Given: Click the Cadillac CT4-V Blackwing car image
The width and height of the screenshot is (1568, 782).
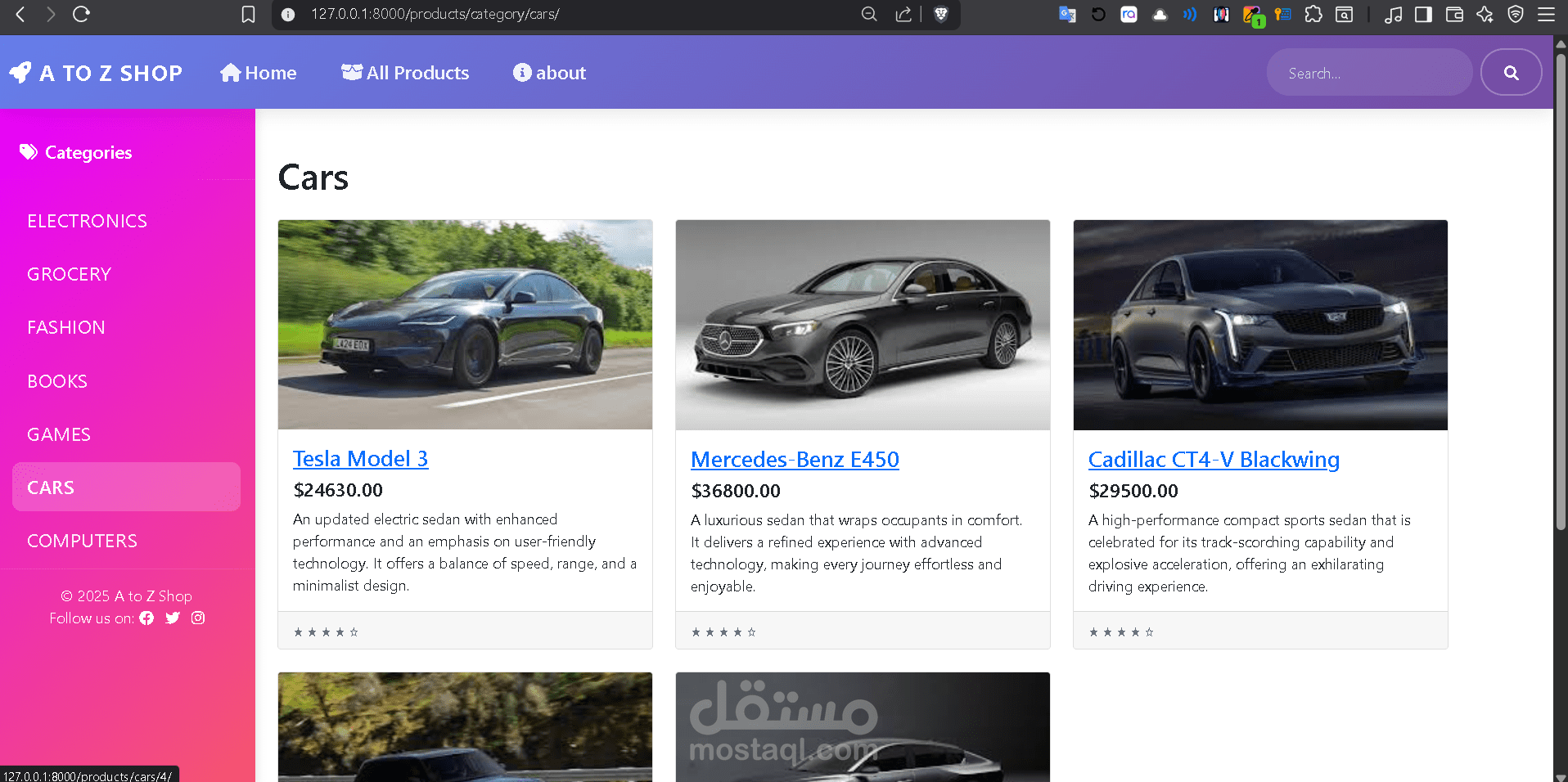Looking at the screenshot, I should pyautogui.click(x=1260, y=325).
